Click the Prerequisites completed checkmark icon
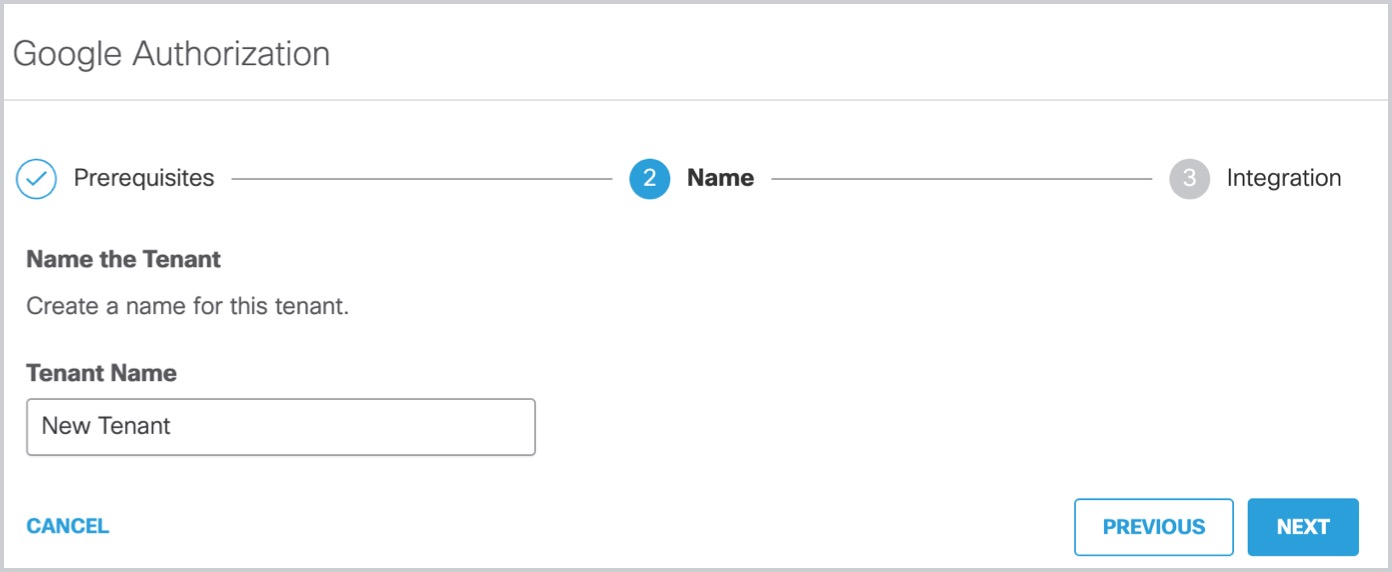The image size is (1392, 572). point(36,179)
